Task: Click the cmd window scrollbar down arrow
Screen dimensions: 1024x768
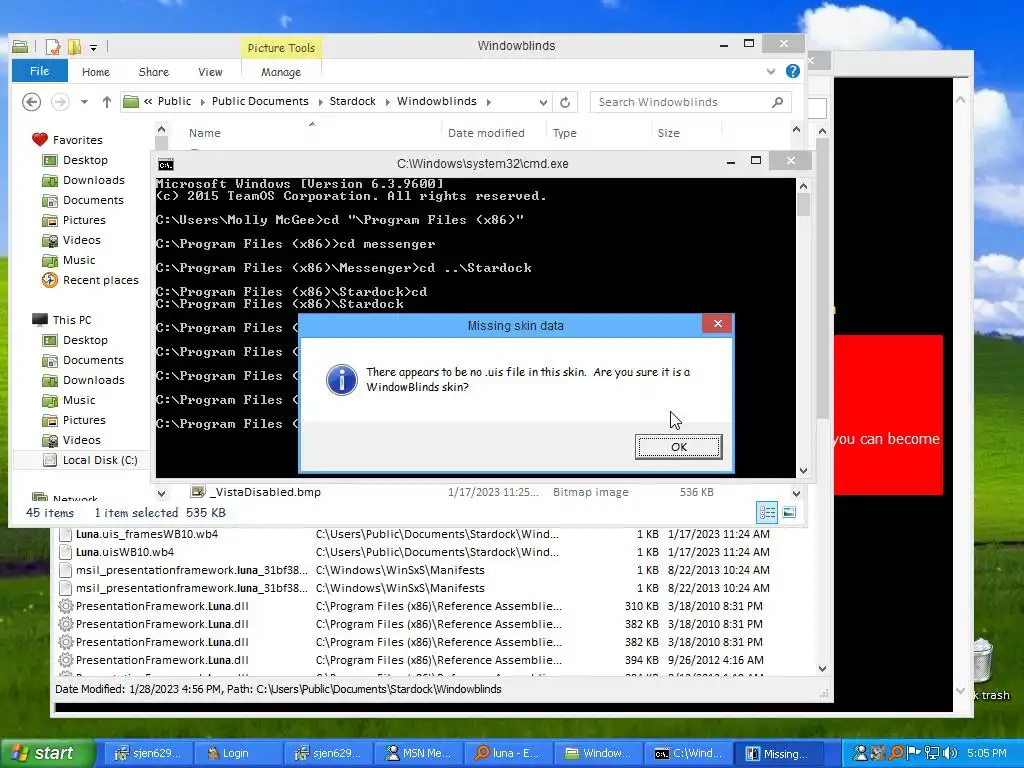Action: point(803,470)
